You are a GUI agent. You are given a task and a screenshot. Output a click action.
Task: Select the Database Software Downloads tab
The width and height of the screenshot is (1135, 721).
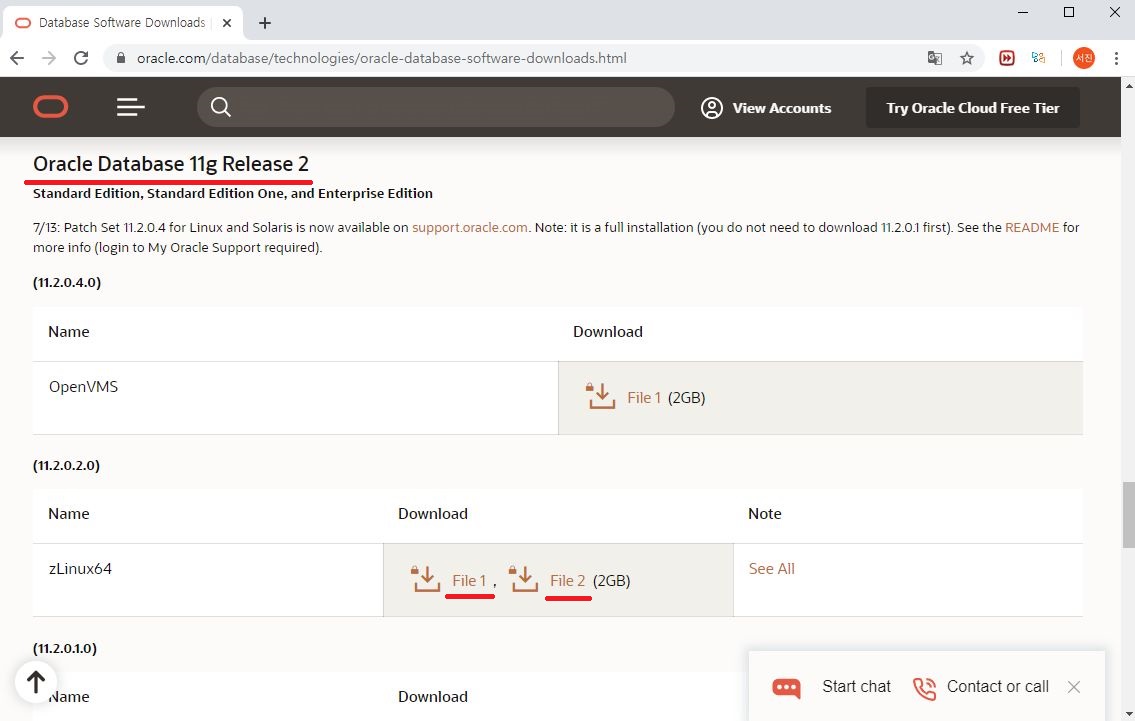tap(122, 23)
